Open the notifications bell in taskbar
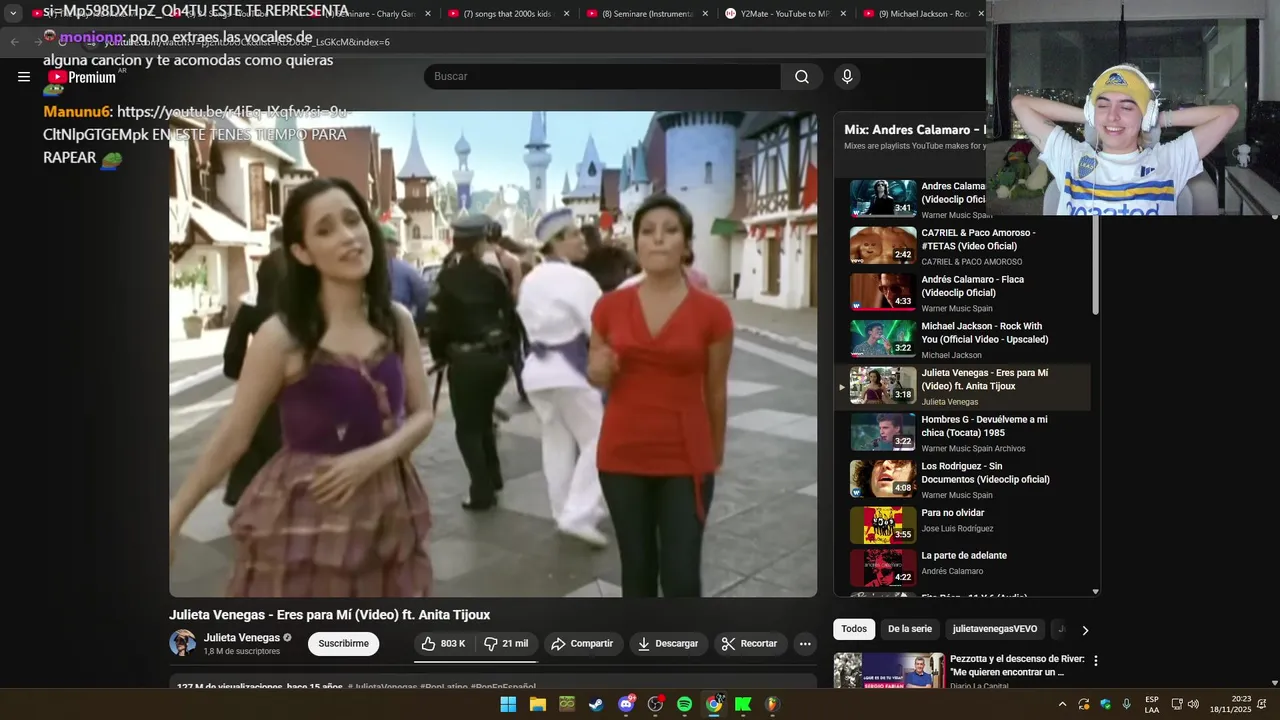The image size is (1280, 720). [1264, 704]
